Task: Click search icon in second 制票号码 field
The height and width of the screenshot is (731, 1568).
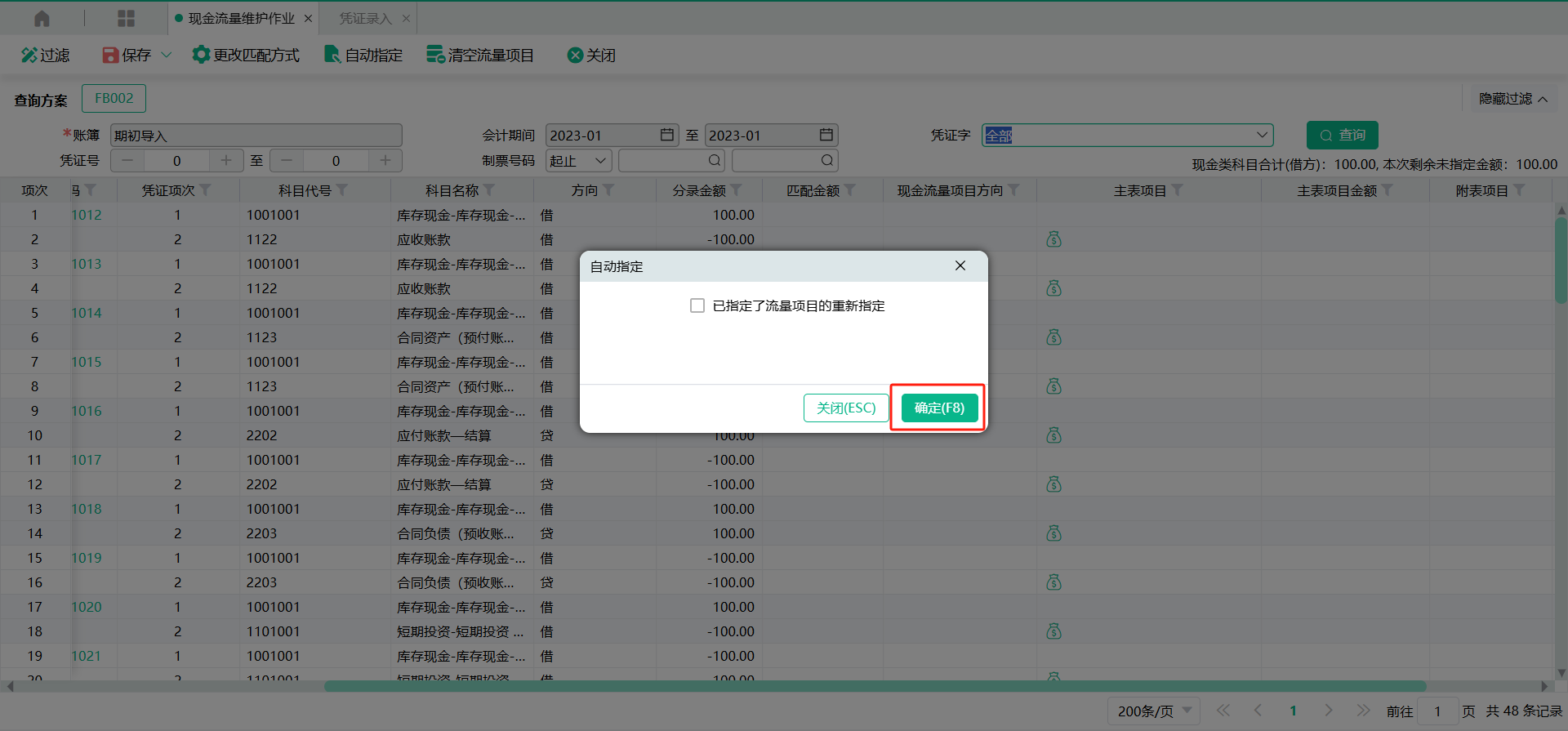Action: tap(827, 160)
